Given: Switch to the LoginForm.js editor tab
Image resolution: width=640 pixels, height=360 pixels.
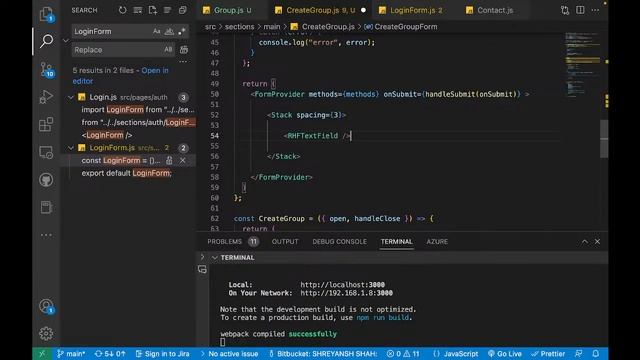Looking at the screenshot, I should [x=416, y=10].
